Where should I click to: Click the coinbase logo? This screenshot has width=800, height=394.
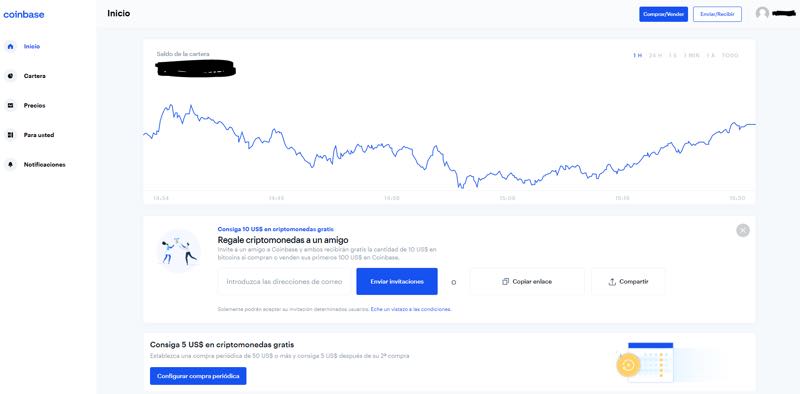tap(24, 14)
